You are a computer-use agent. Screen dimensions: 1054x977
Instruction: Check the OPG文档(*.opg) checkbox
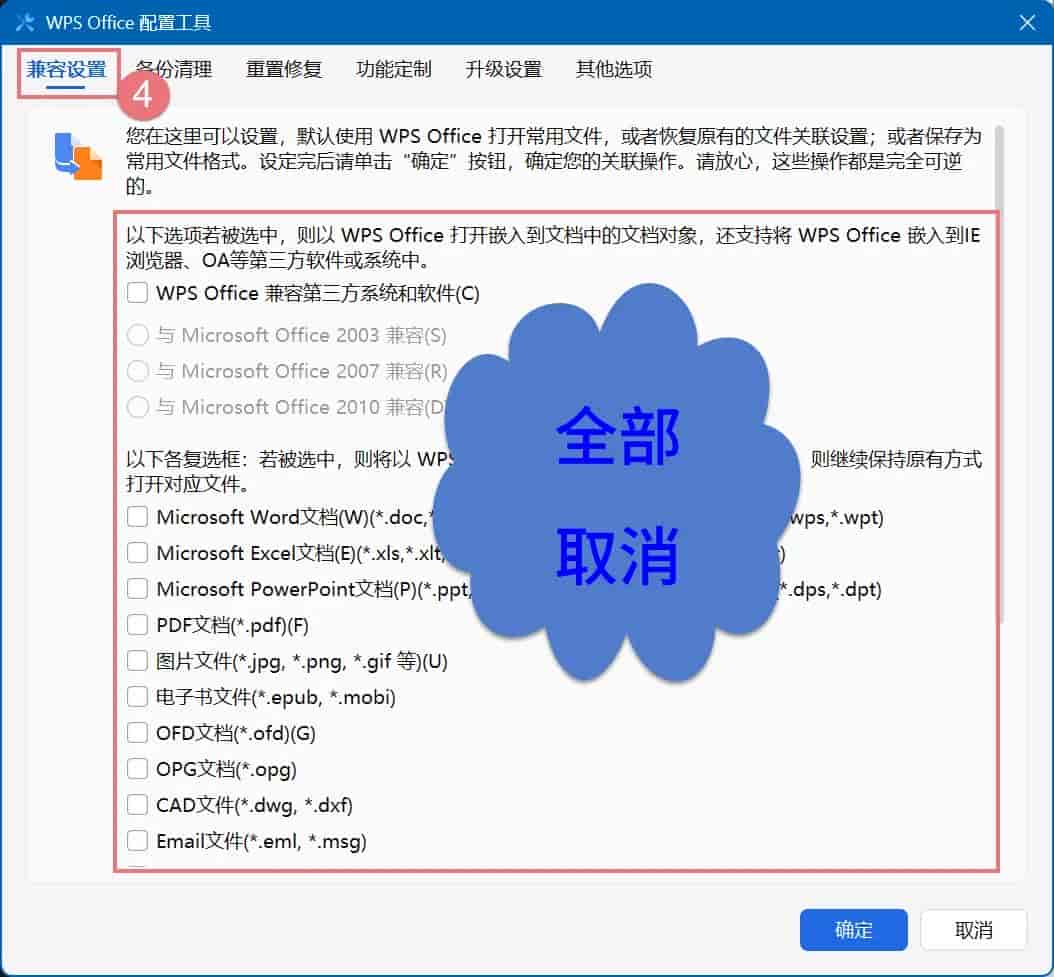click(x=138, y=769)
